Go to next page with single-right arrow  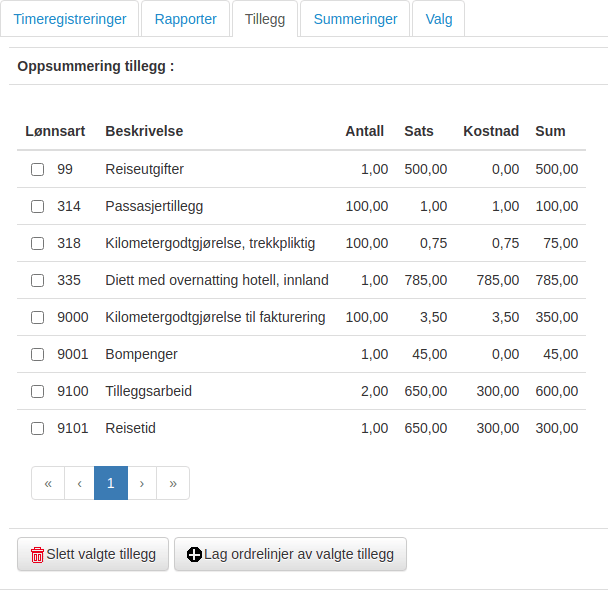(x=142, y=483)
